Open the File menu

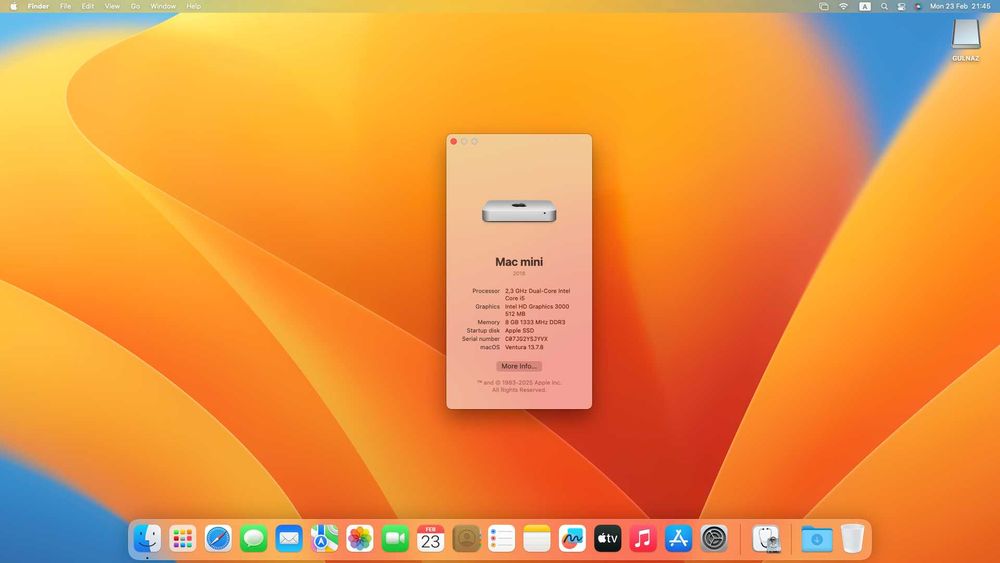(x=65, y=6)
